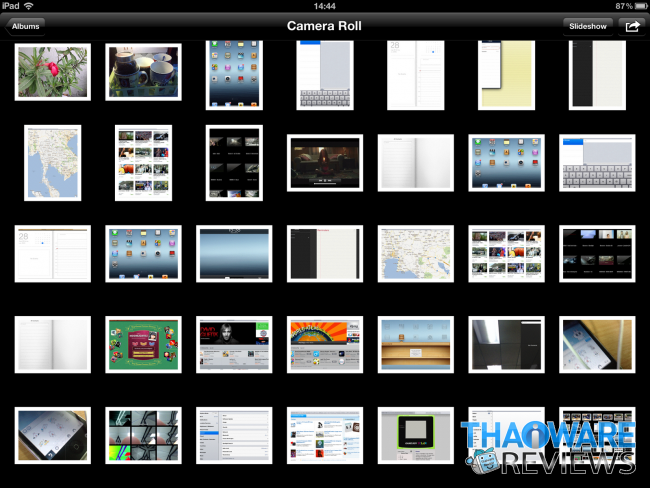Open the portrait home screen screenshot

pos(234,75)
